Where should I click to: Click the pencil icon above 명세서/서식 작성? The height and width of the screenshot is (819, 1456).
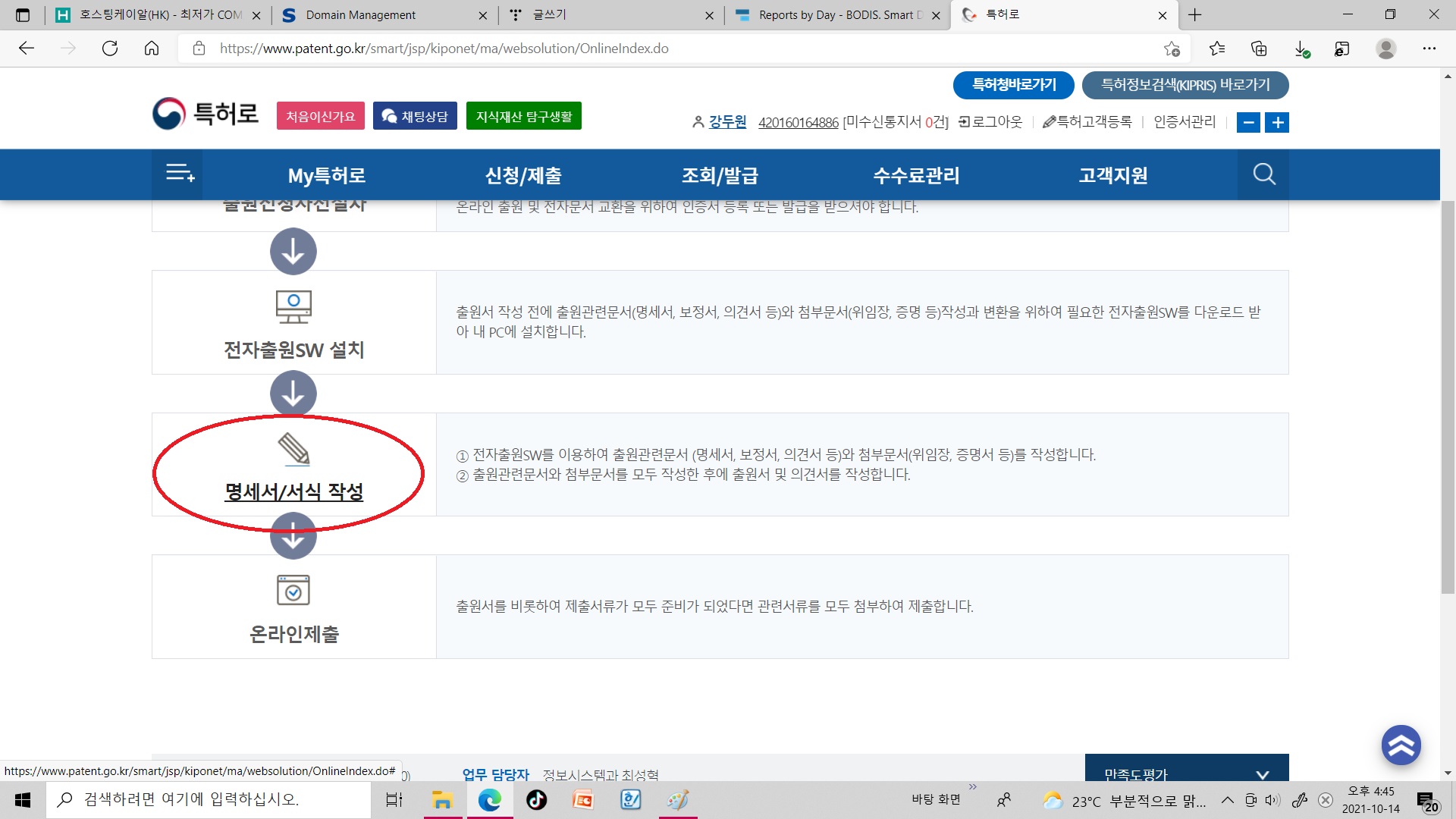(294, 449)
